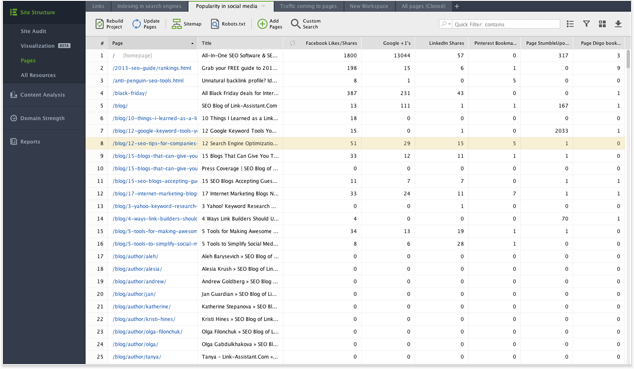Click in the Quick Filter input field
Viewport: 634px width, 369px height.
(505, 24)
